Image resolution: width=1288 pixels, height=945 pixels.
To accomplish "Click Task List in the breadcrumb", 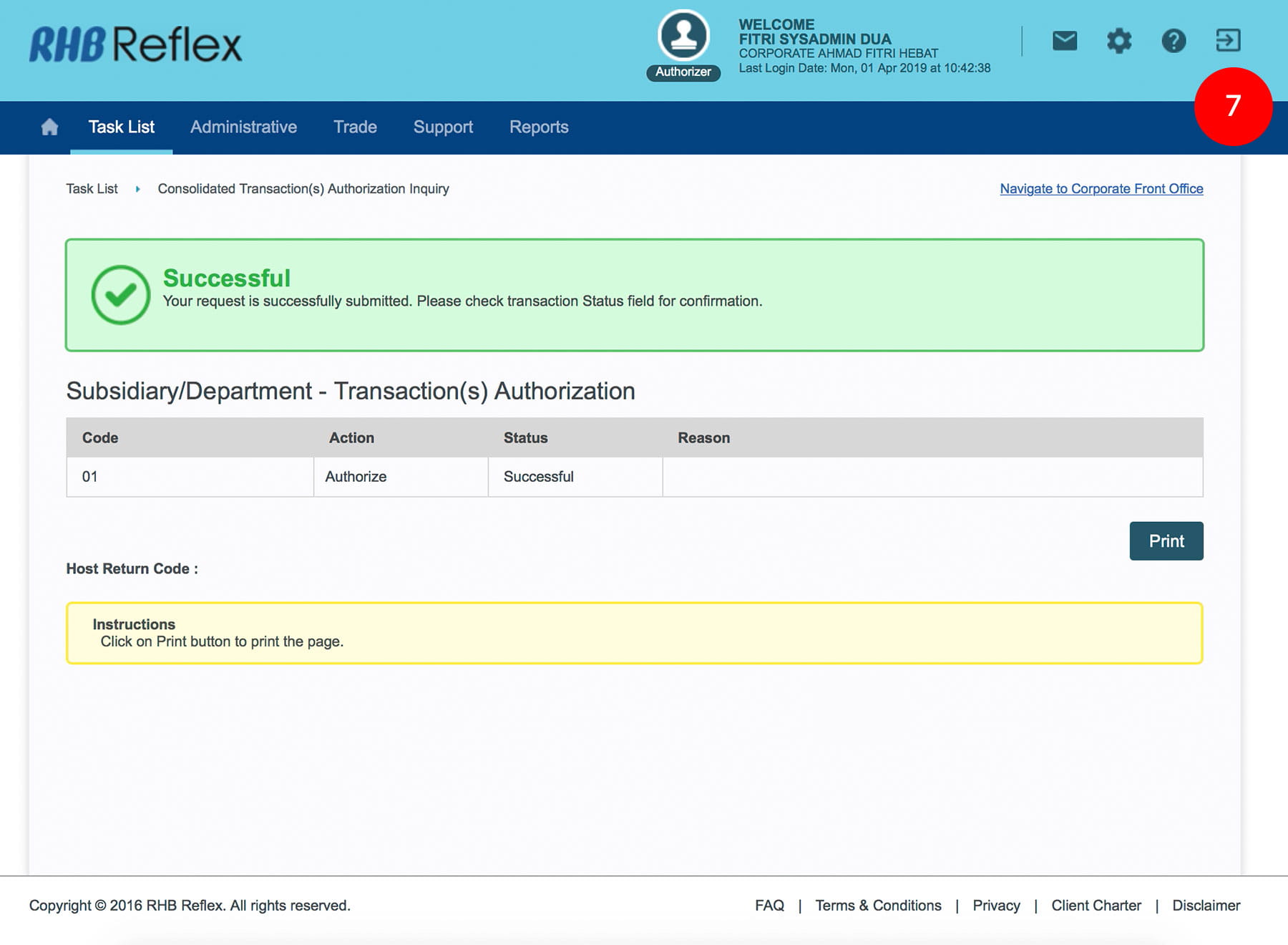I will [92, 189].
